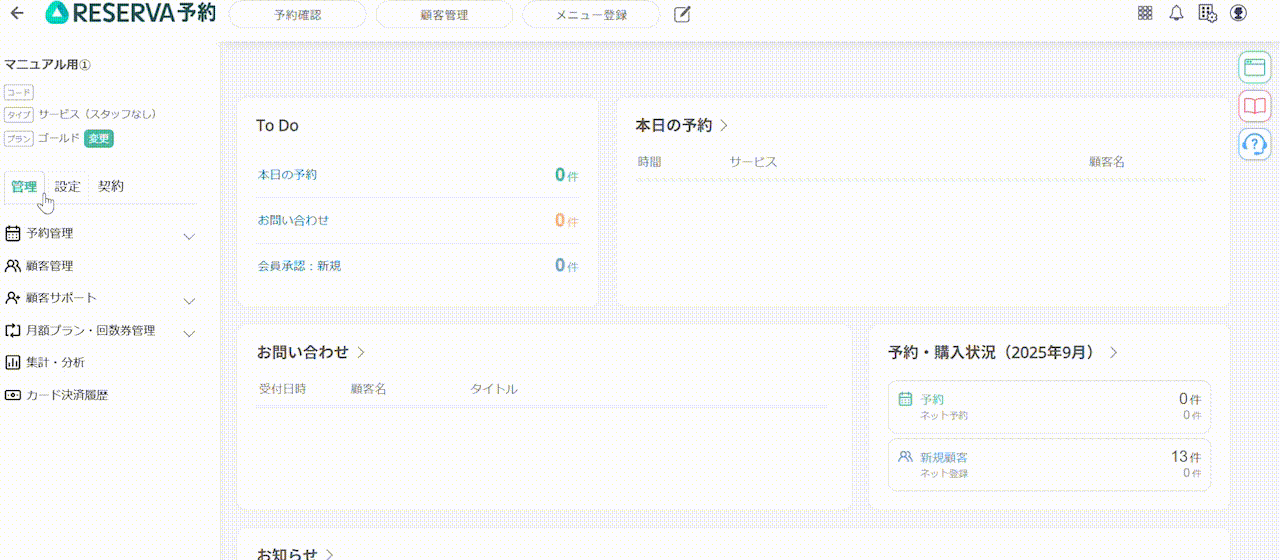Expand the 顧客サポート chevron

(189, 301)
